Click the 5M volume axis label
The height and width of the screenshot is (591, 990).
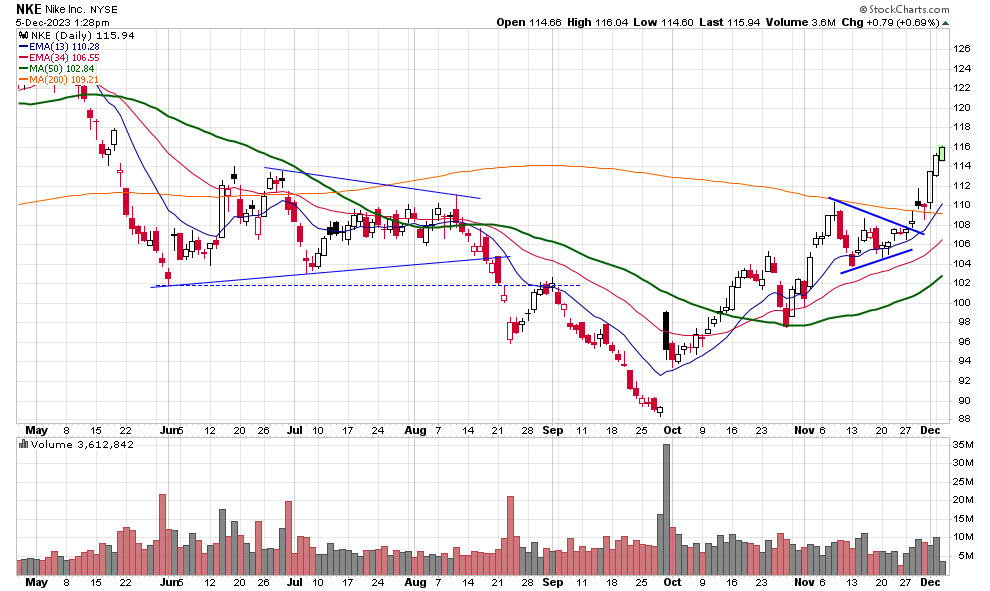(965, 556)
